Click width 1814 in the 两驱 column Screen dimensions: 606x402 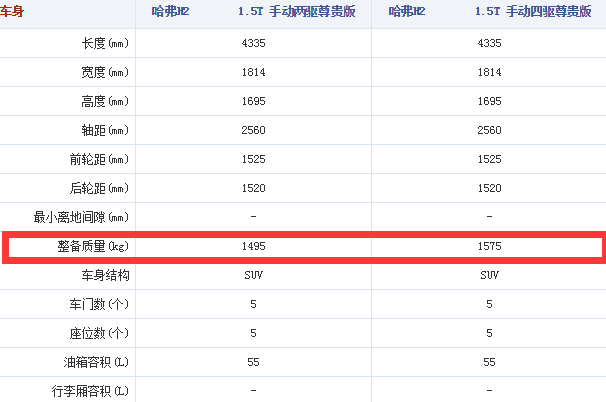pos(254,72)
